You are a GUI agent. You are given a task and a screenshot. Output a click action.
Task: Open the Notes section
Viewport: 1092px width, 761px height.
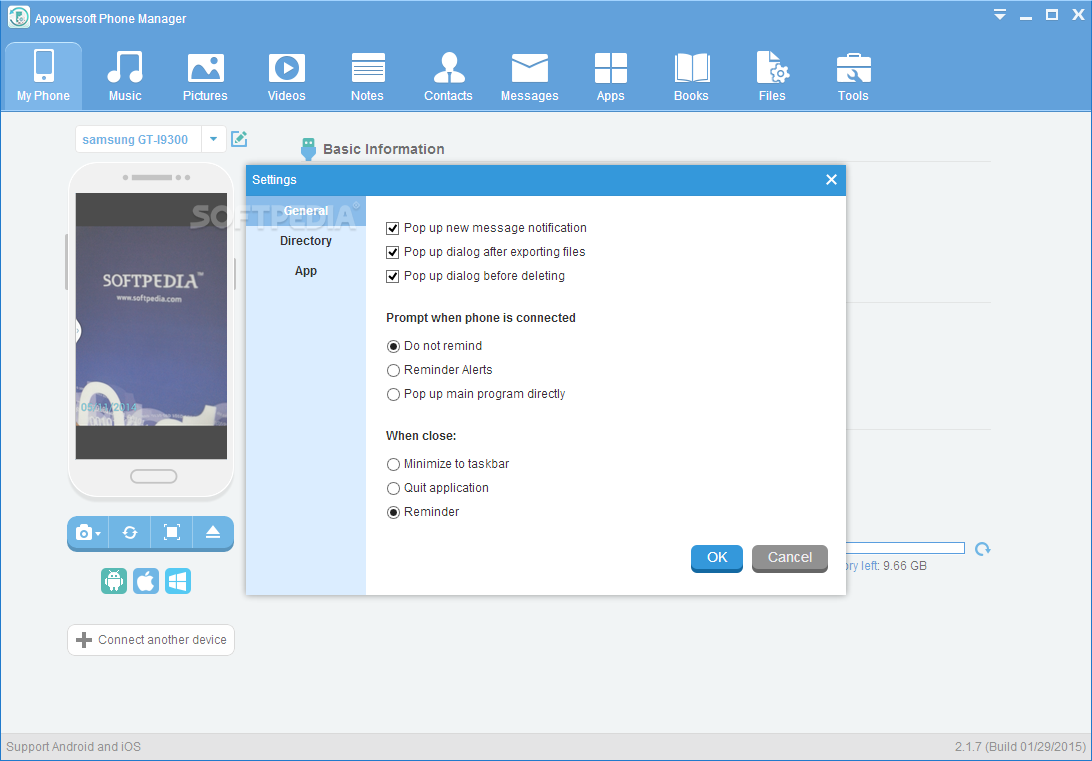click(367, 76)
